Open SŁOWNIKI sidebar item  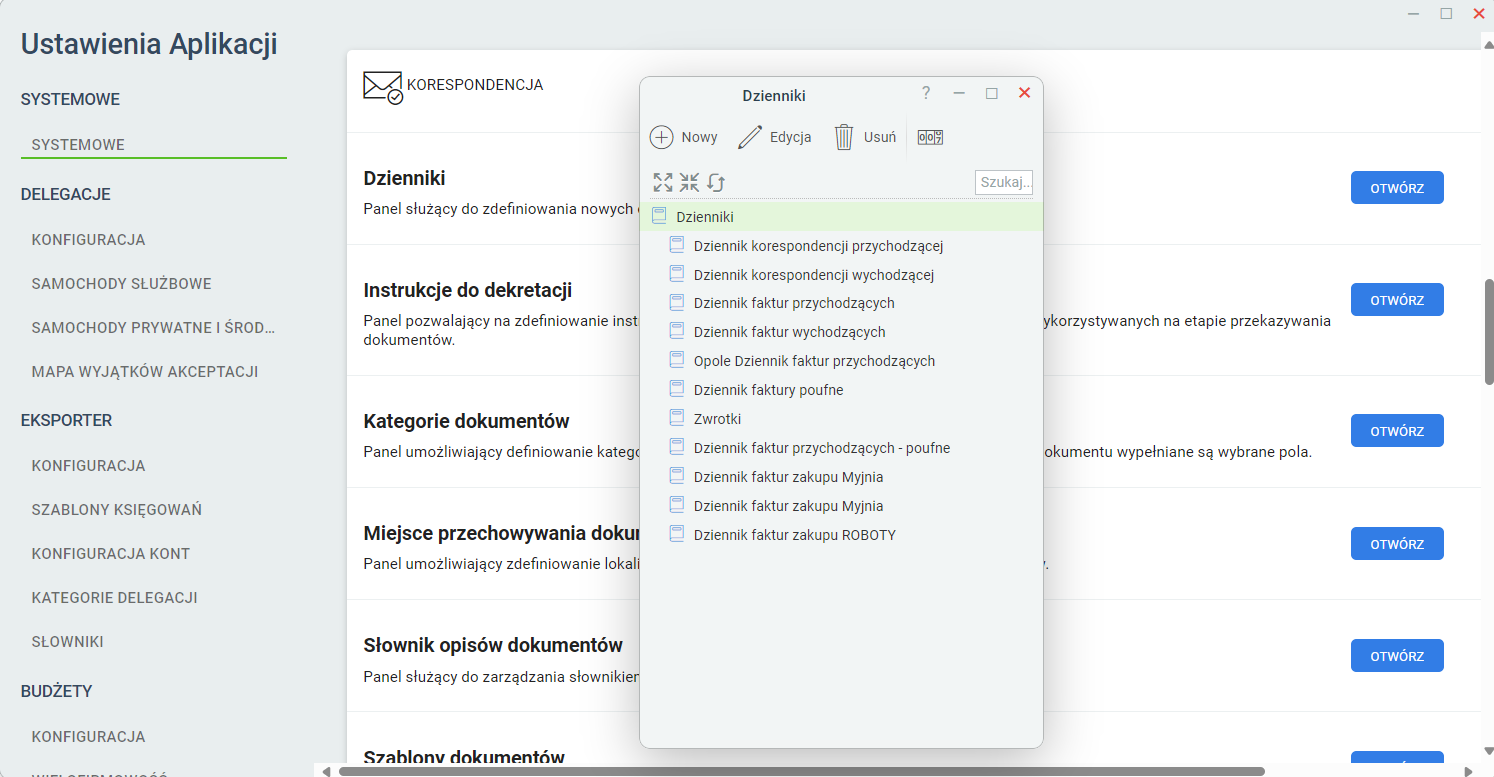[68, 642]
